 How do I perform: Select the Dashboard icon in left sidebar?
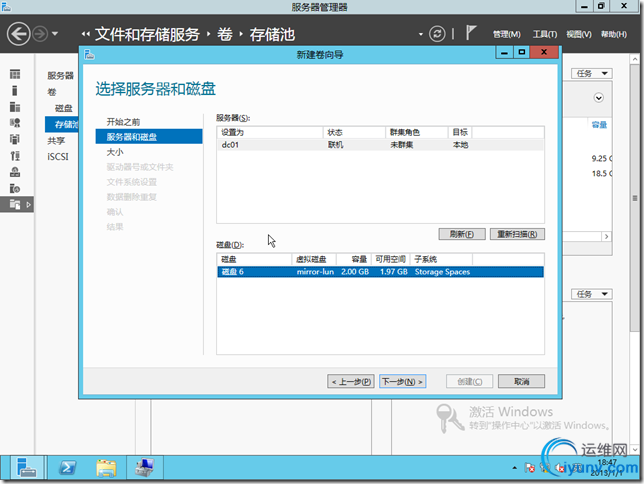click(x=15, y=74)
